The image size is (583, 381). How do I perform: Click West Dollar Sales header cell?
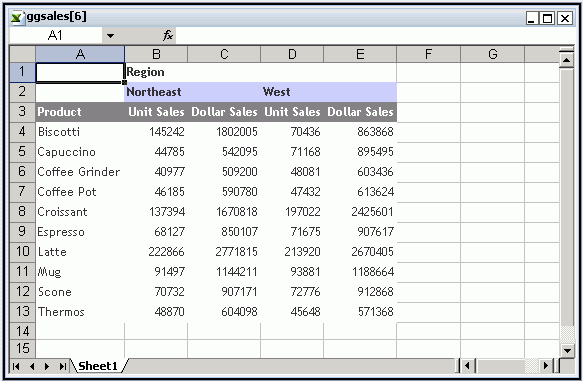360,112
